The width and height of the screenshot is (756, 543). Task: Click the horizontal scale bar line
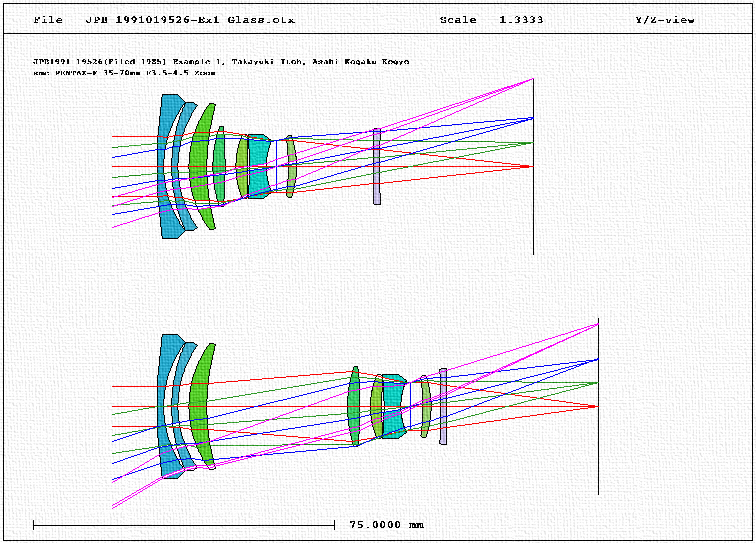184,525
